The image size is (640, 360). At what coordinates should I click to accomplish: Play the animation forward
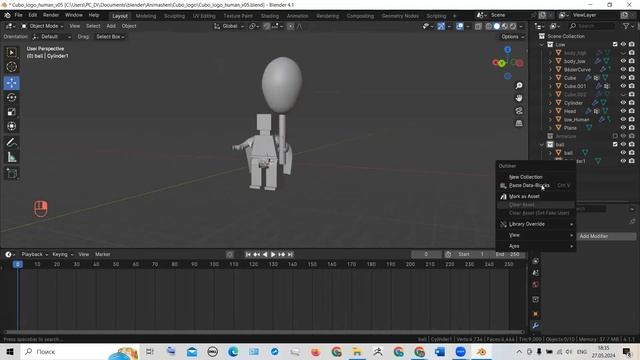273,254
